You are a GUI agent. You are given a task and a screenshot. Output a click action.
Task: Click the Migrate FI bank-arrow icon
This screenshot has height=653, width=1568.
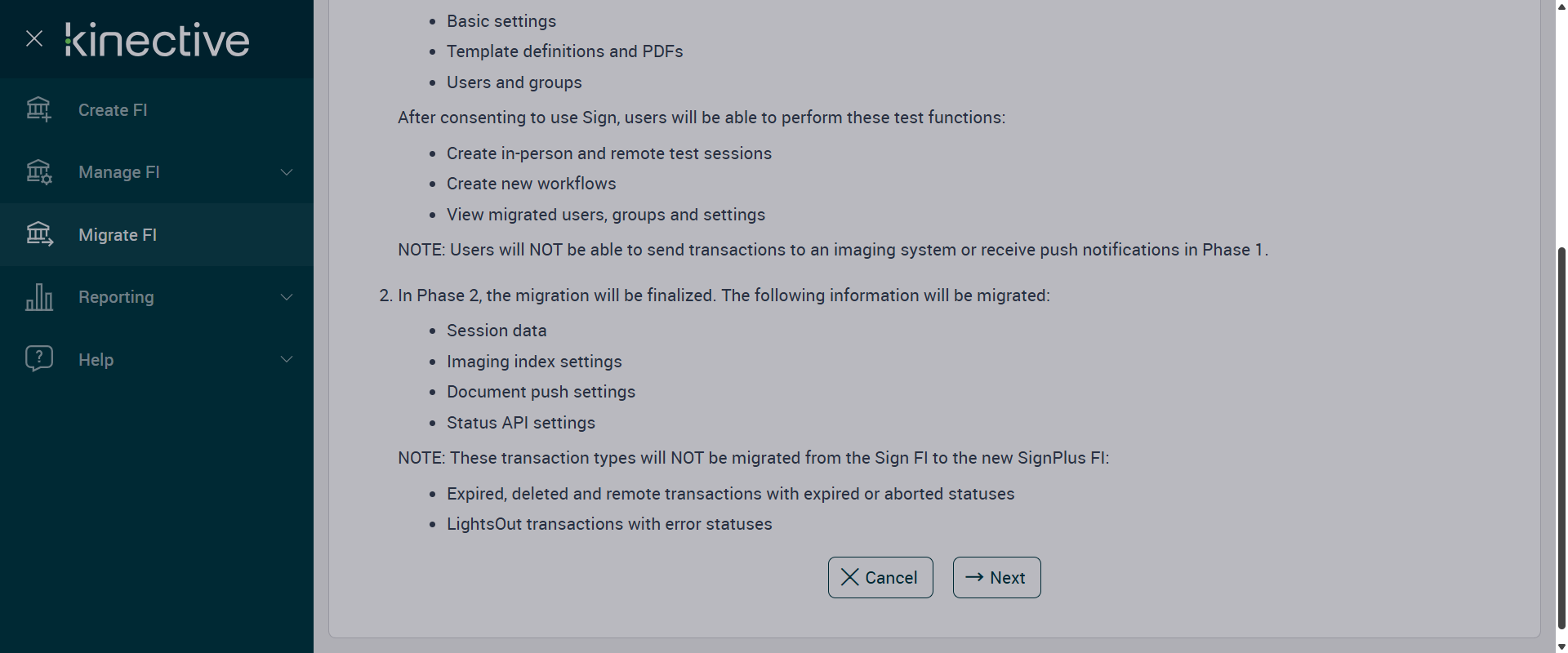[x=38, y=235]
